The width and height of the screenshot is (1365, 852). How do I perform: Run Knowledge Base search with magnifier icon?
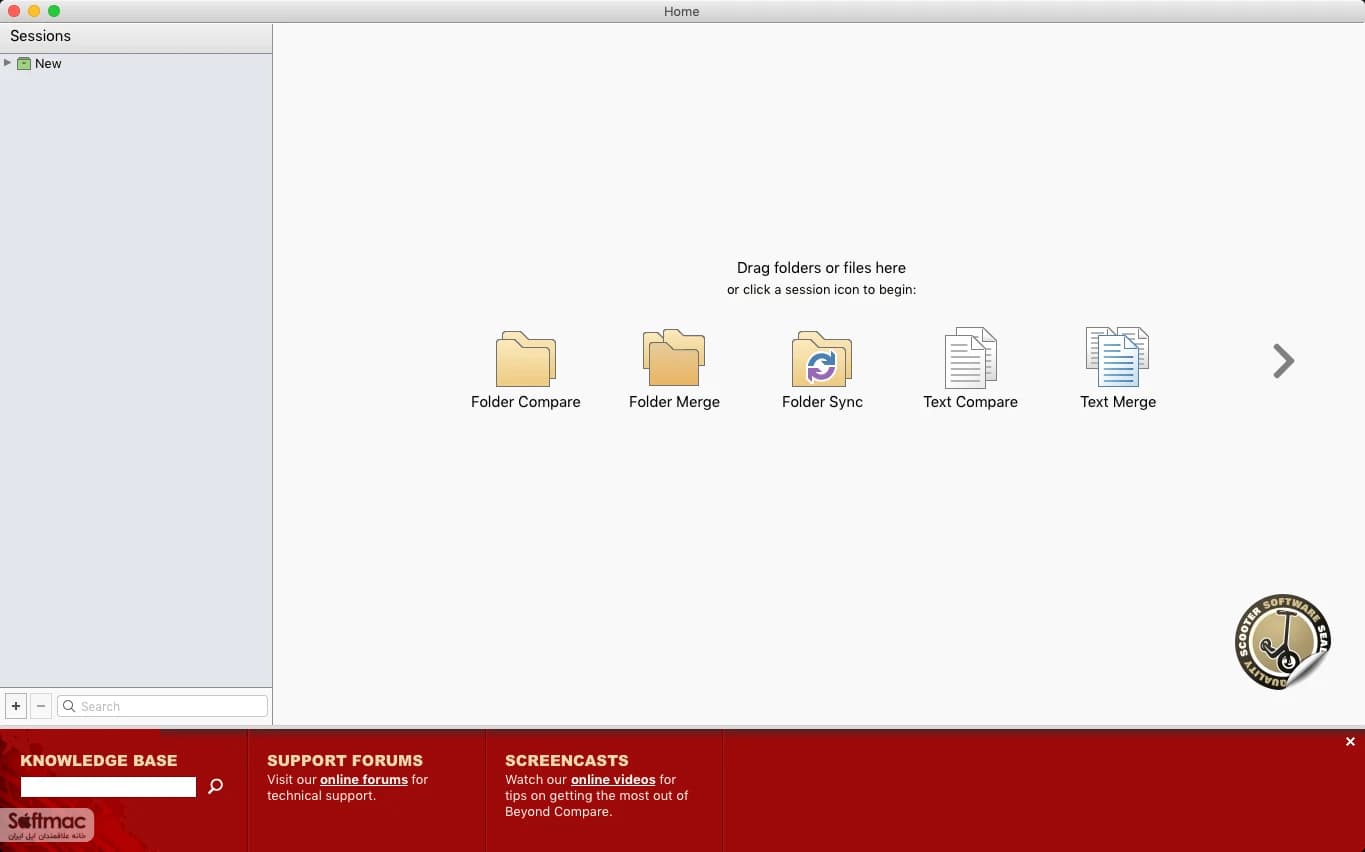click(215, 787)
